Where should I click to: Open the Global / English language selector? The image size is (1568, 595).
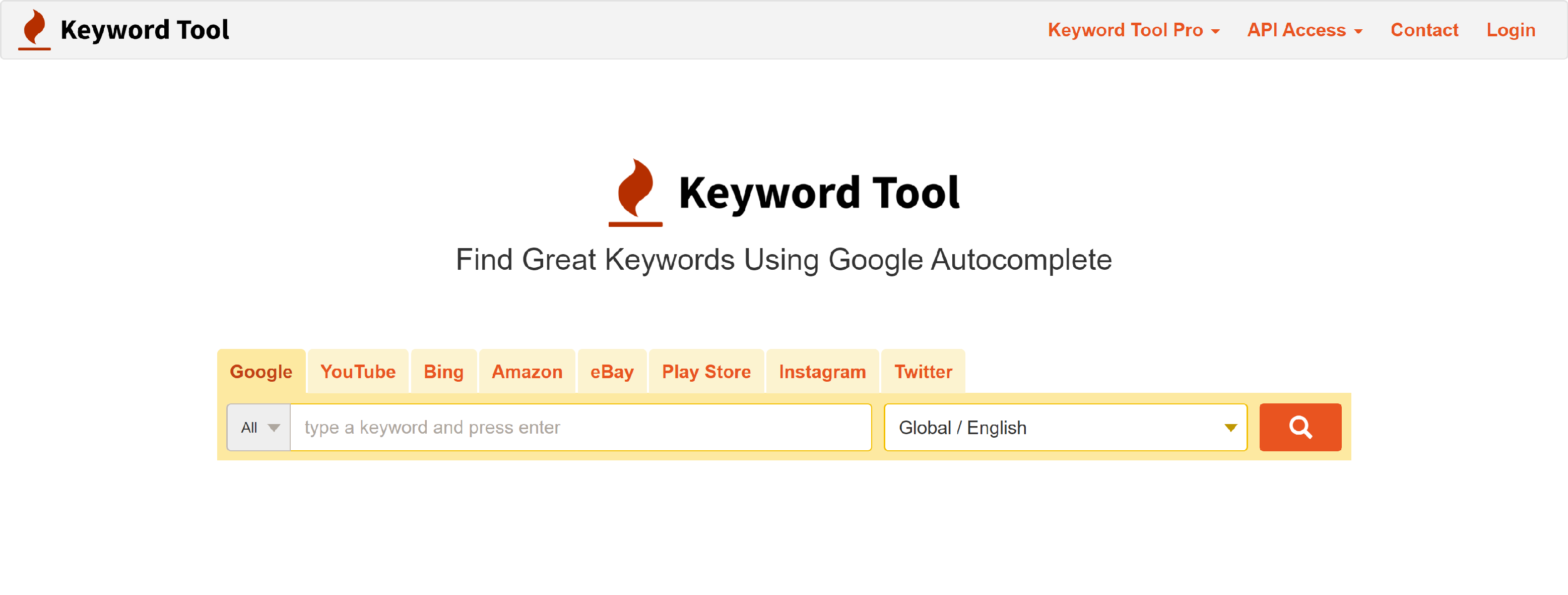(1065, 427)
